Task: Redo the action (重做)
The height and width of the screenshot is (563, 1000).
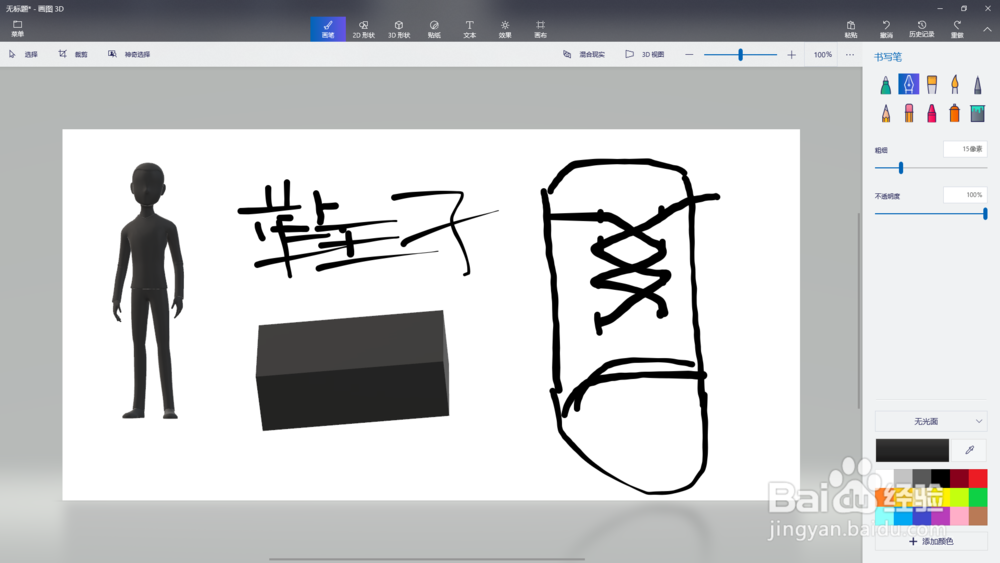Action: 957,29
